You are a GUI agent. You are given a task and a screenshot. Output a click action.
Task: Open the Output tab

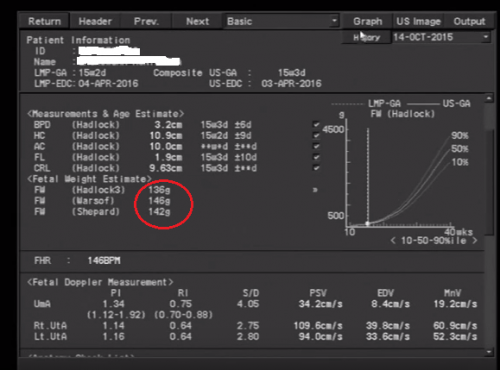tap(469, 21)
